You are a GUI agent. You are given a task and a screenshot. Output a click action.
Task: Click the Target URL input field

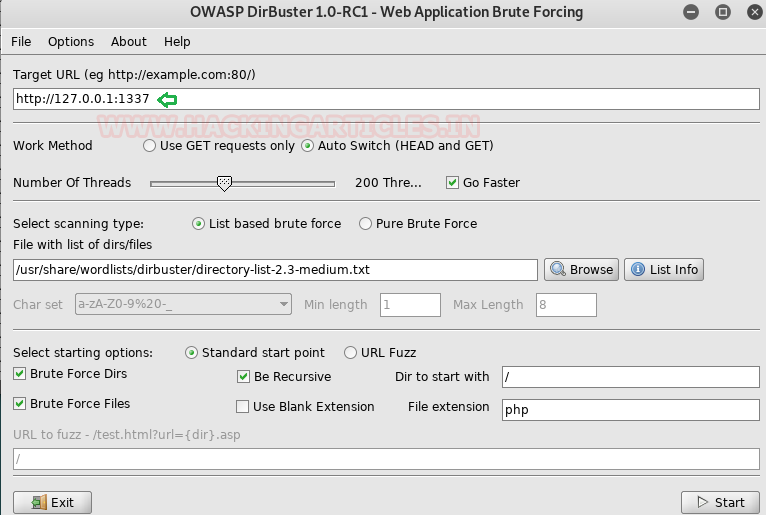386,99
